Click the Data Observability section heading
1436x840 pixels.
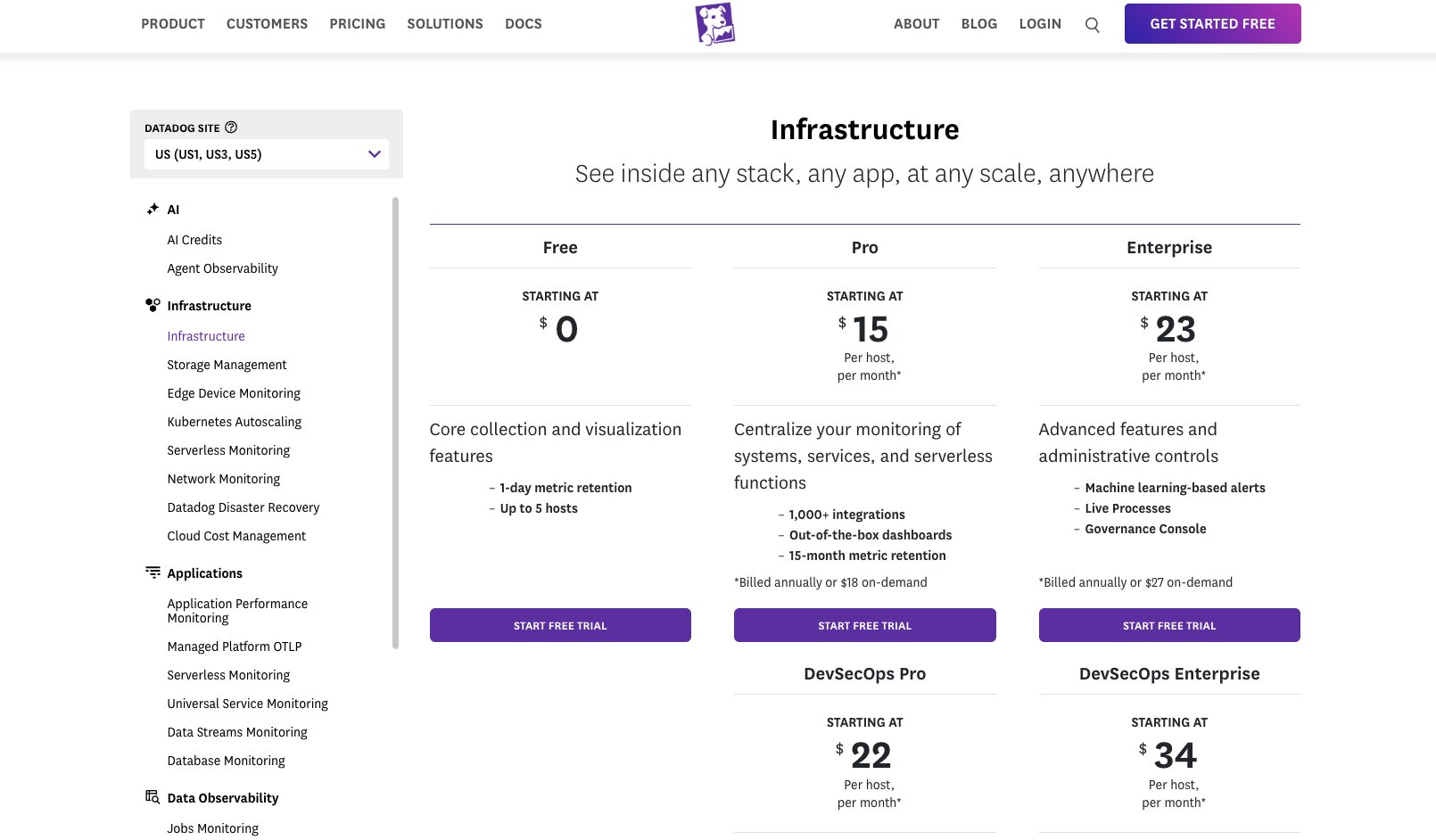[223, 798]
